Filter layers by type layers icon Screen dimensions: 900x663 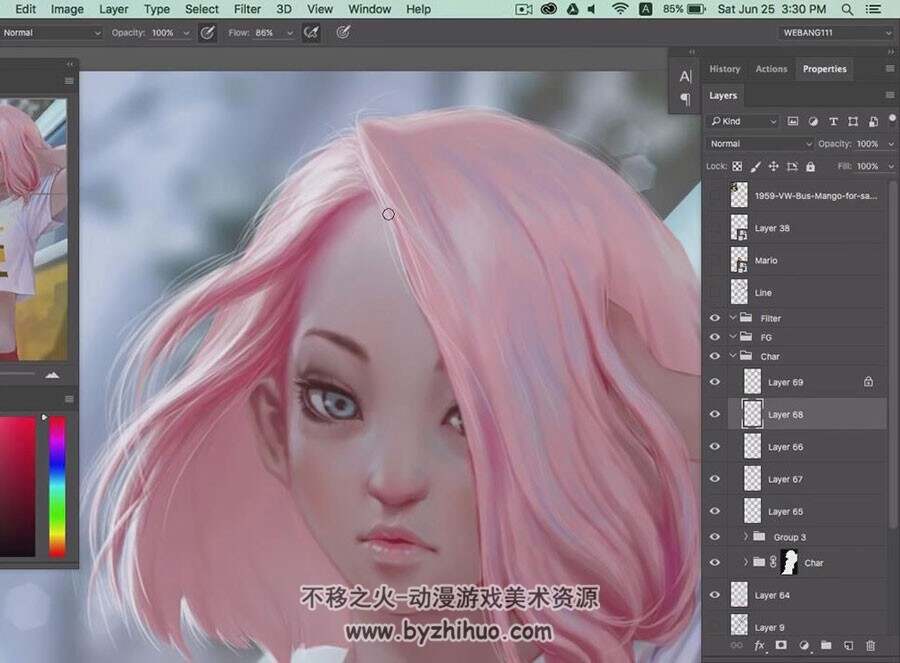click(x=833, y=121)
